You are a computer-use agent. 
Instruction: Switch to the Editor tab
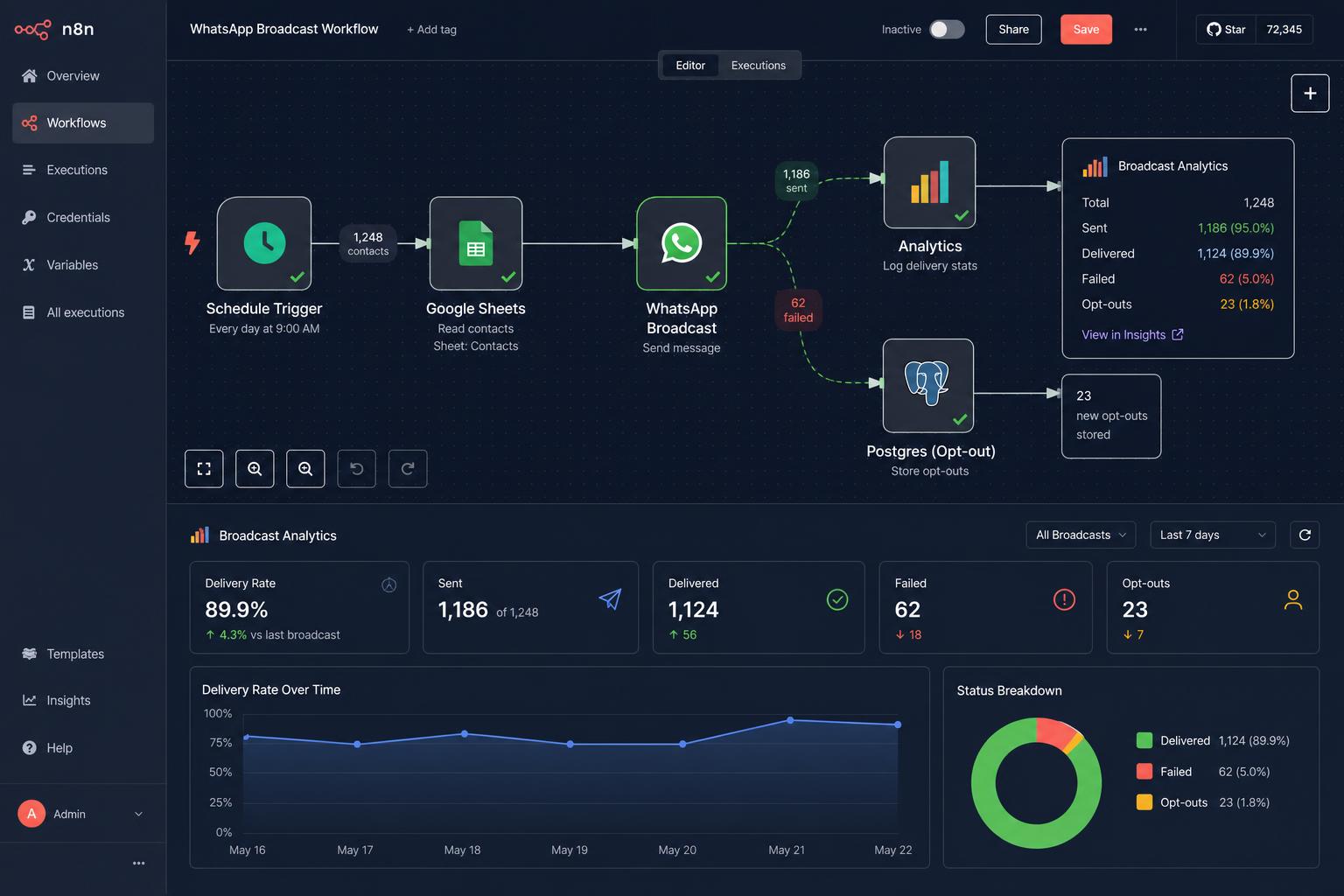tap(690, 66)
